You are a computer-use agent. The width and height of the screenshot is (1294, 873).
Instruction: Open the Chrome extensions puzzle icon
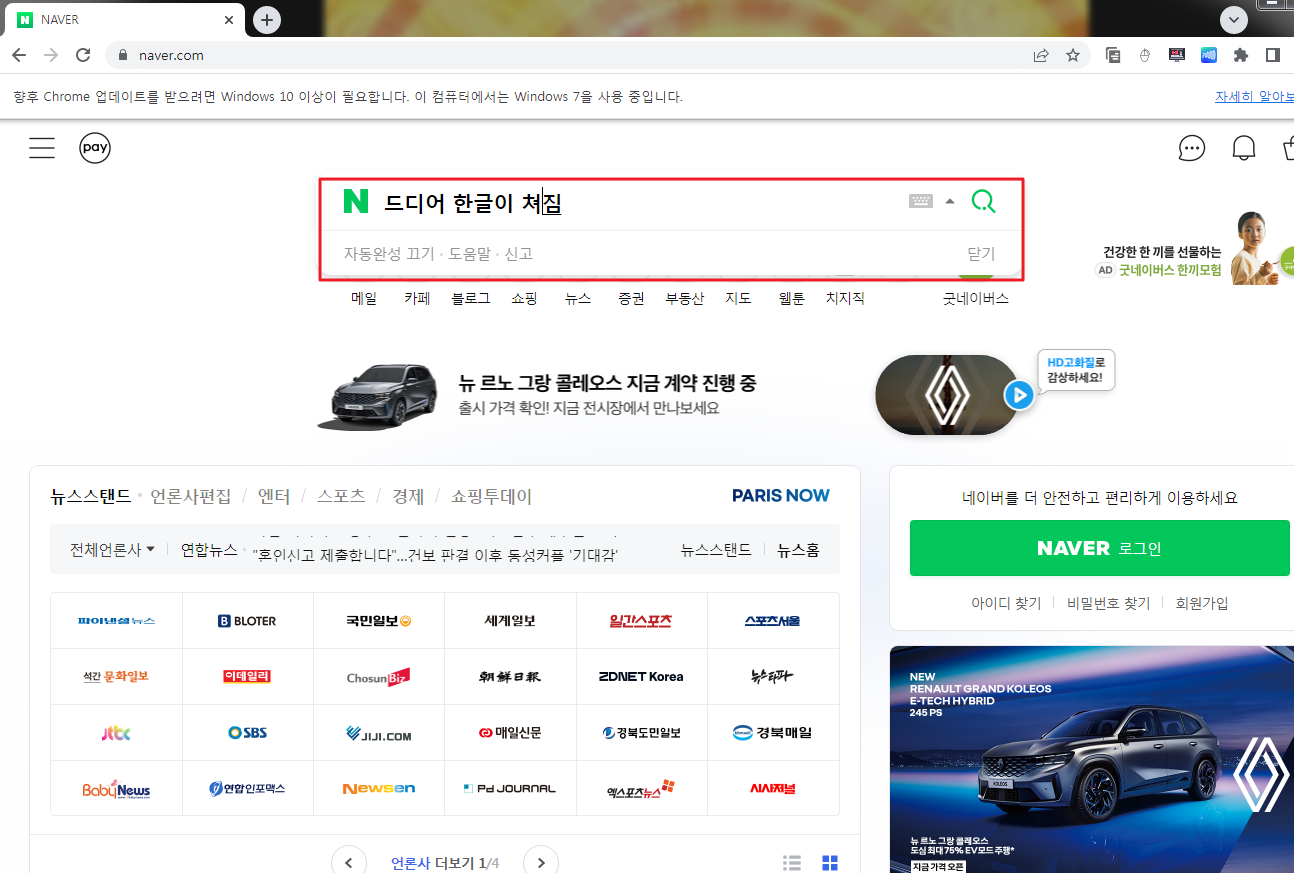[x=1241, y=55]
